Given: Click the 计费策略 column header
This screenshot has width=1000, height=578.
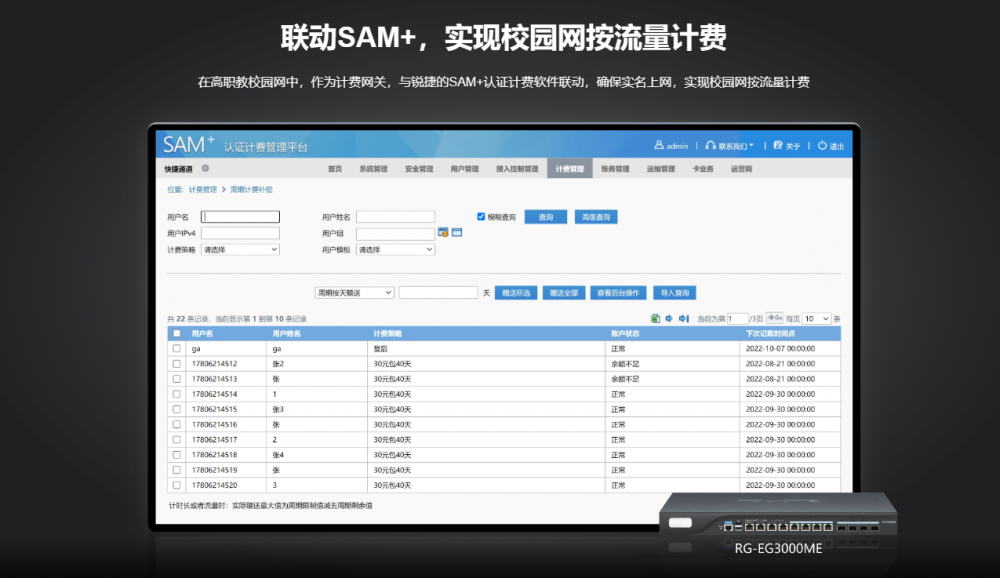Looking at the screenshot, I should pyautogui.click(x=388, y=334).
